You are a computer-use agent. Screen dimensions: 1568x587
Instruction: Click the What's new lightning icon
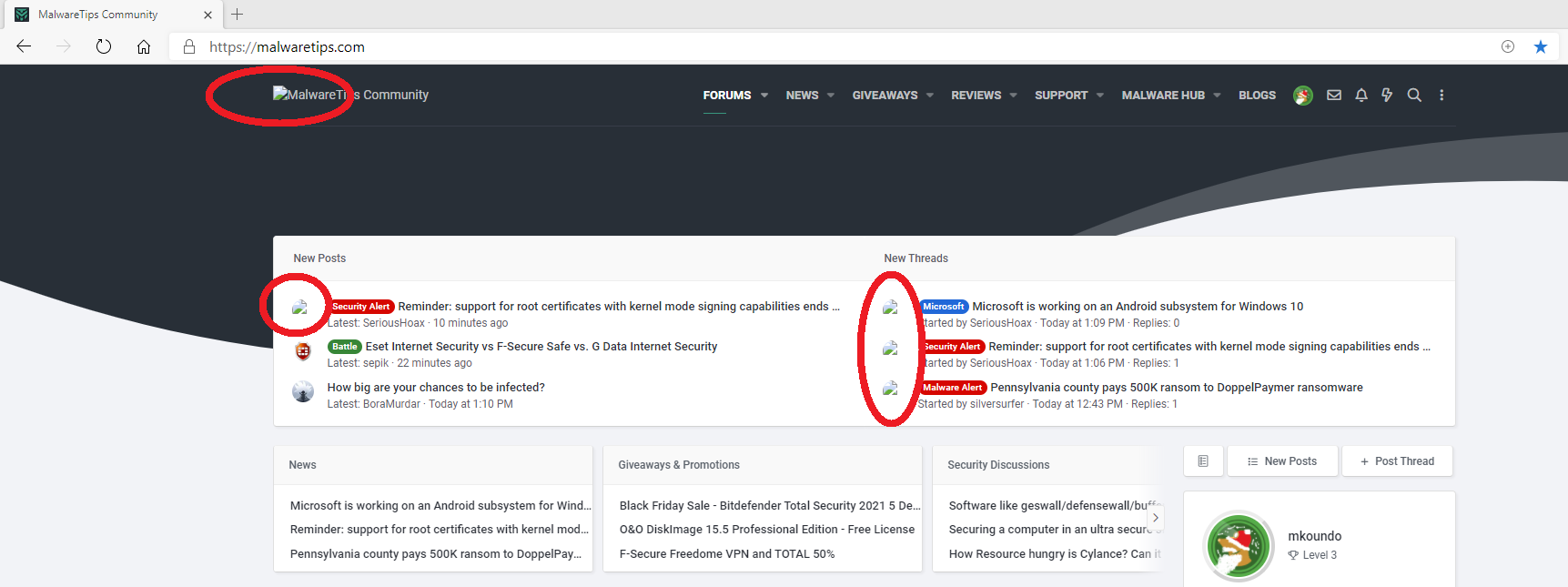coord(1387,95)
